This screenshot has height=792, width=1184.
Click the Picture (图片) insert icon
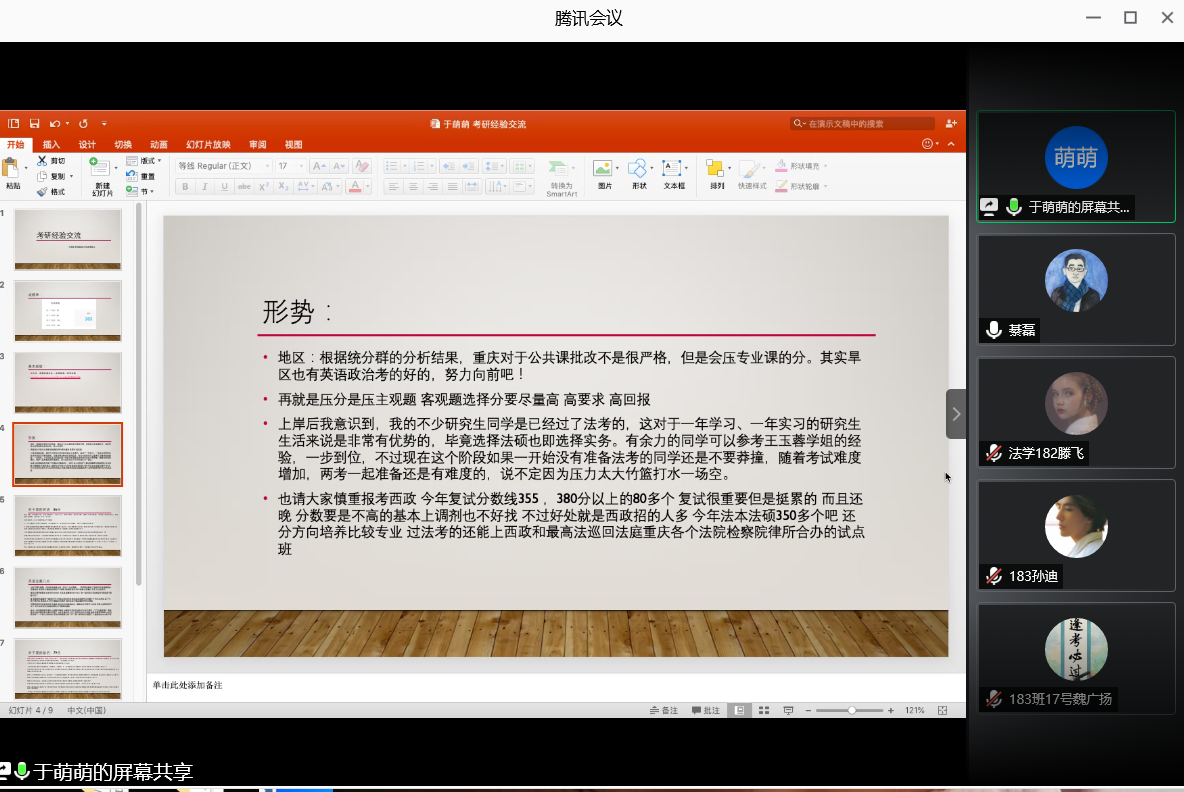coord(602,168)
